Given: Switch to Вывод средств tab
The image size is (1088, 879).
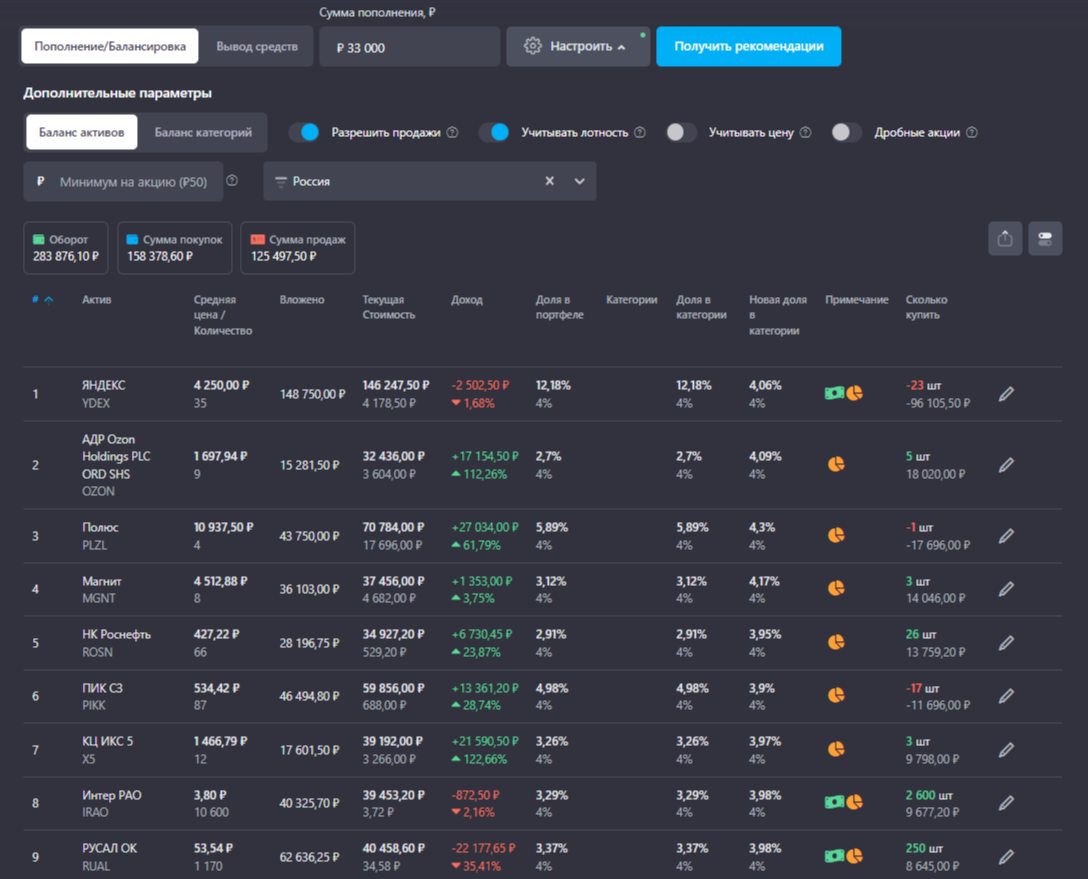Looking at the screenshot, I should pos(257,46).
